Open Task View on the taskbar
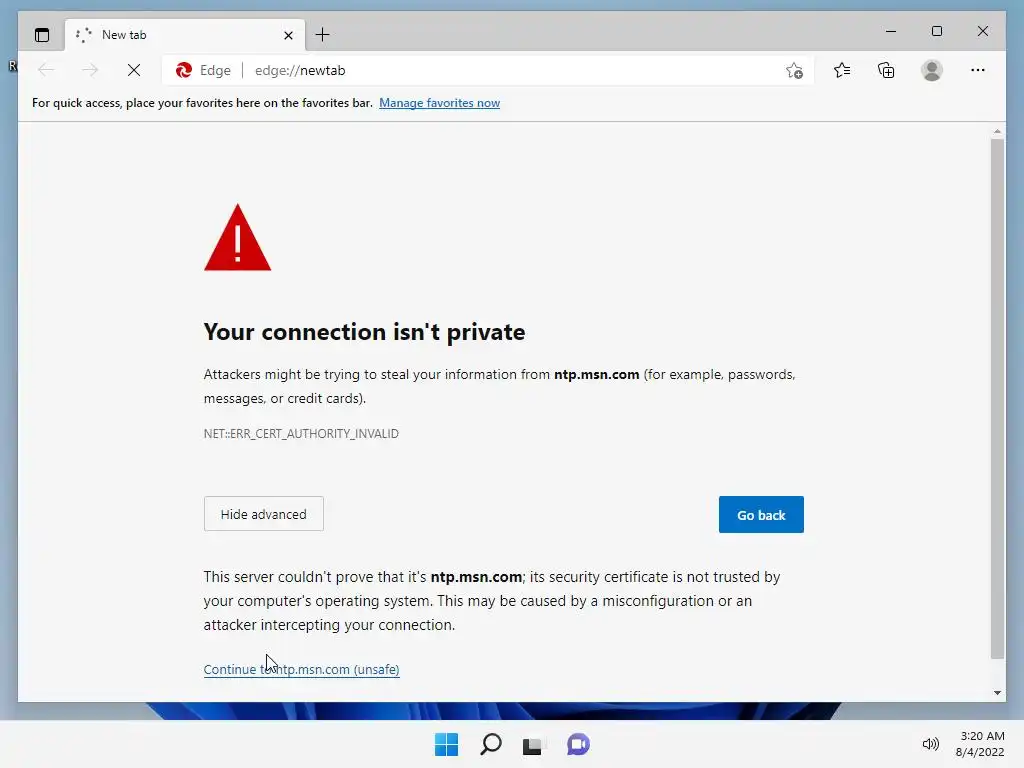1024x768 pixels. 532,745
